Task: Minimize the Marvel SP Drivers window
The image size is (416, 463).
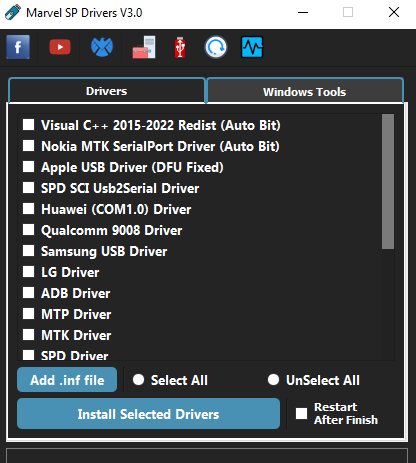Action: coord(303,13)
